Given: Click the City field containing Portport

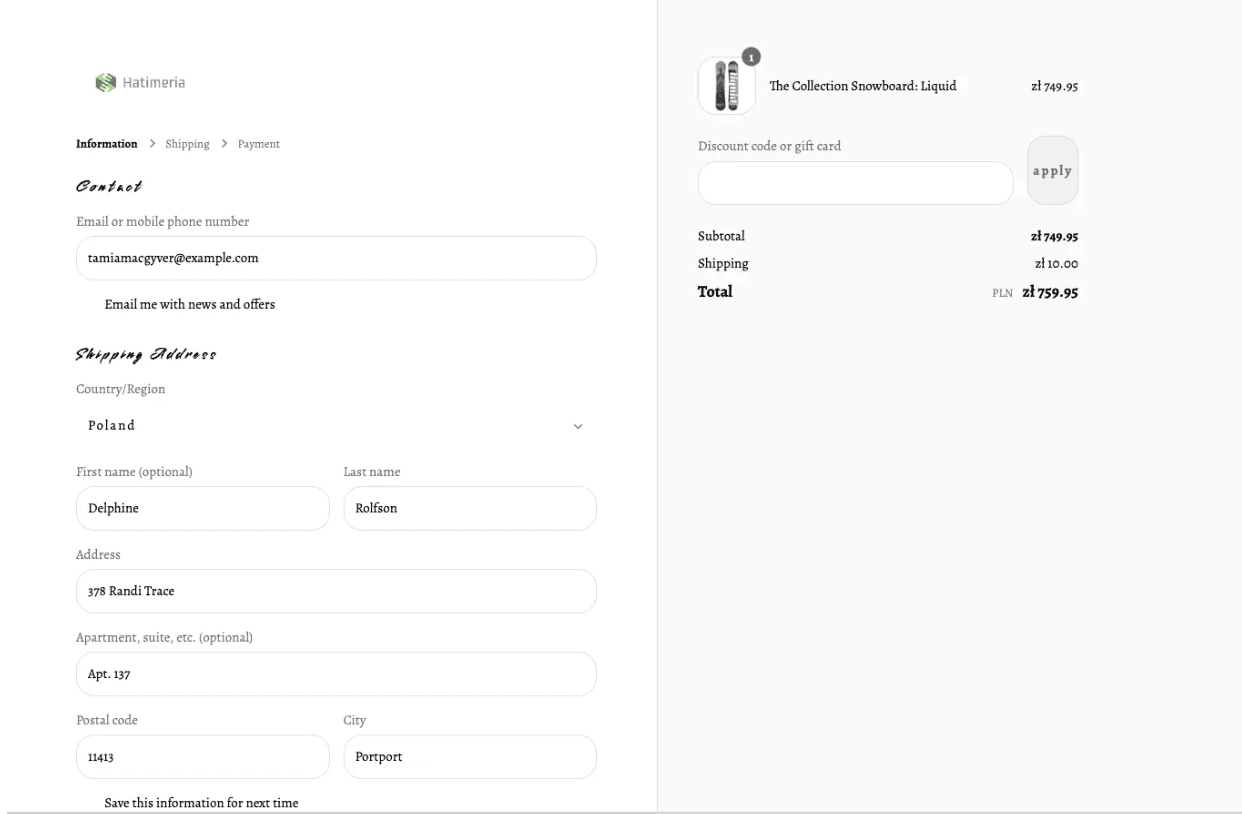Looking at the screenshot, I should click(469, 757).
